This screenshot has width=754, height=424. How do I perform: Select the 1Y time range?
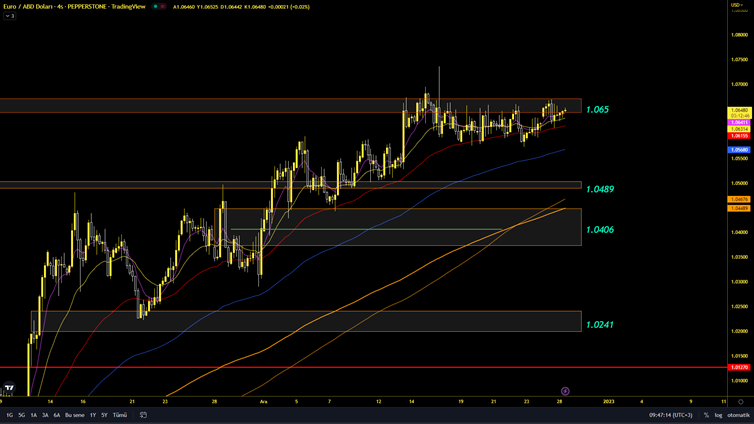tap(93, 415)
